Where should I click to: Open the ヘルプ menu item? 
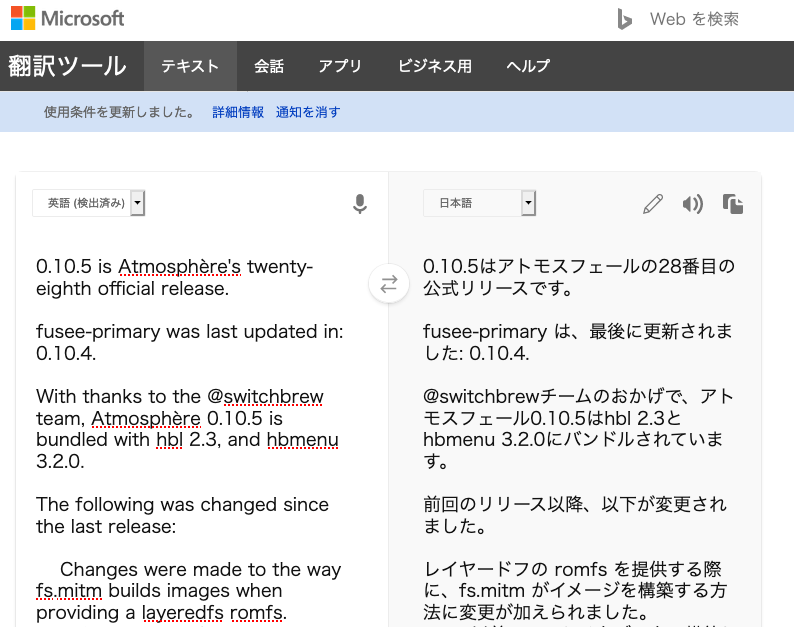coord(528,66)
